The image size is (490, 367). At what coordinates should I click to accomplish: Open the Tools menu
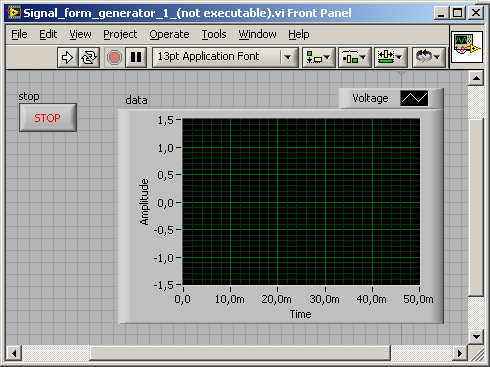click(x=214, y=34)
